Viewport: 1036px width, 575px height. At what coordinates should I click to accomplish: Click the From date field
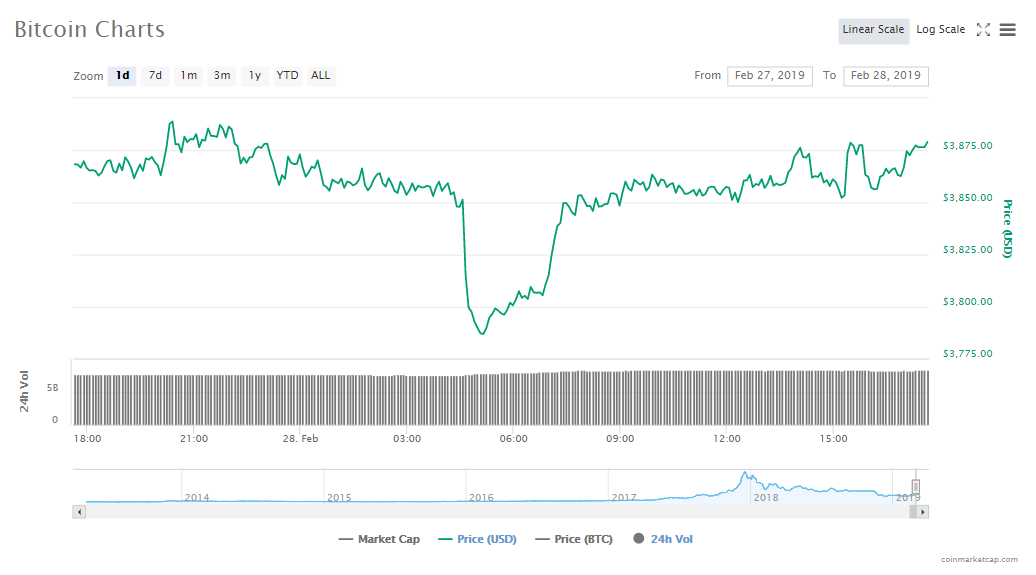[x=769, y=76]
